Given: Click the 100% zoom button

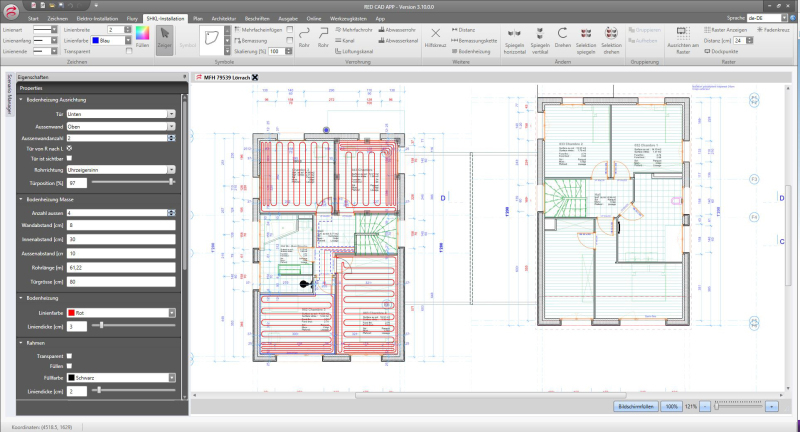Looking at the screenshot, I should tap(671, 406).
